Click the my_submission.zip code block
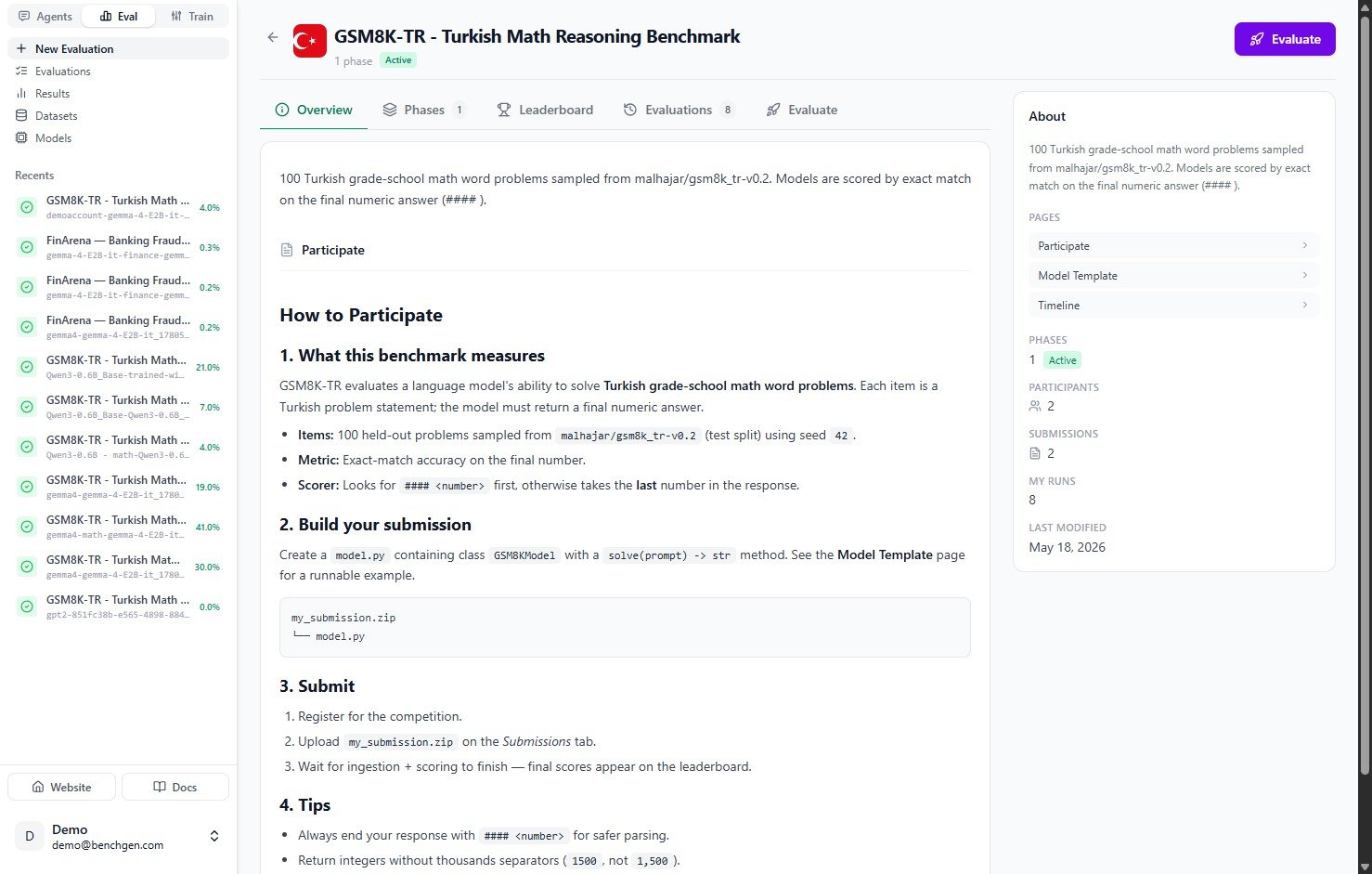The height and width of the screenshot is (874, 1372). coord(625,627)
